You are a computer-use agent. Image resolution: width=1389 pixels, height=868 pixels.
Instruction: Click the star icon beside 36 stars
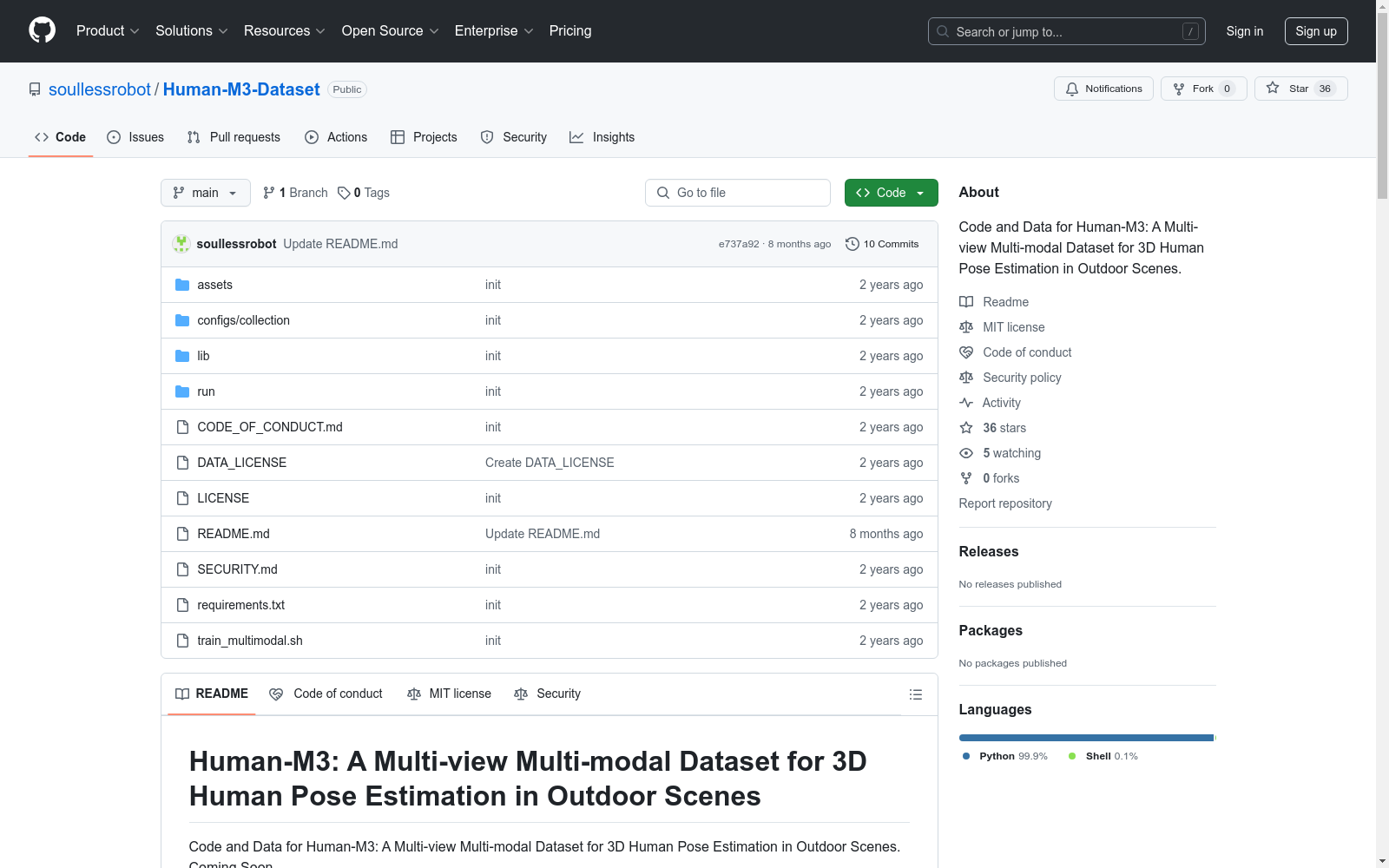(x=966, y=428)
